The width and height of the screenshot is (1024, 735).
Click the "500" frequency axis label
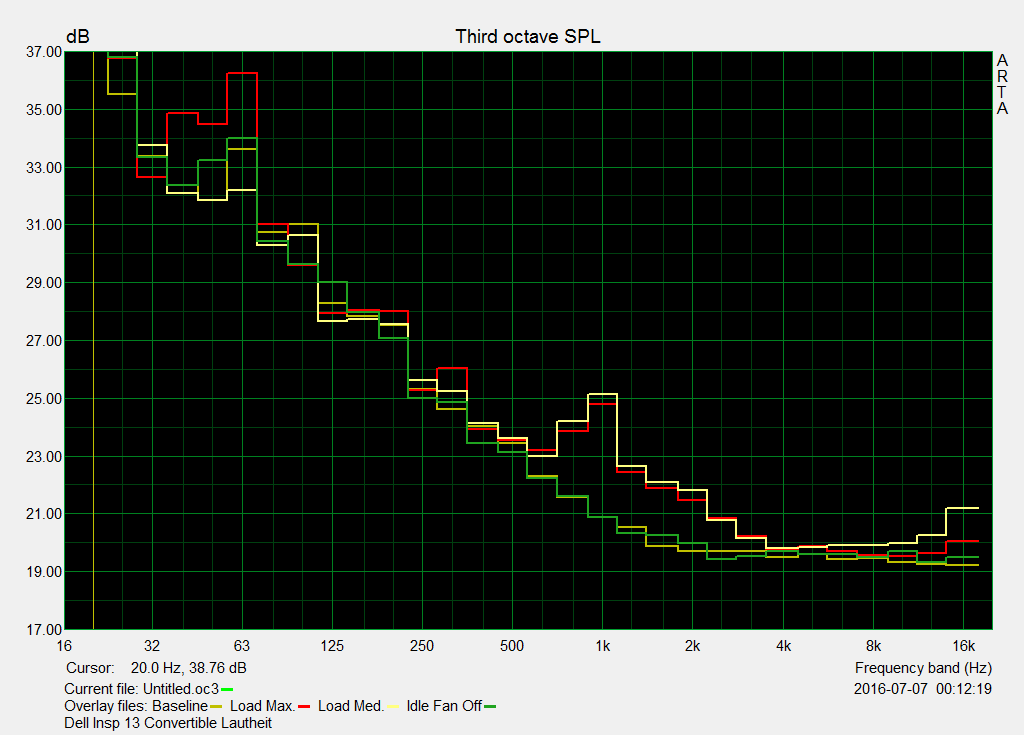point(512,646)
